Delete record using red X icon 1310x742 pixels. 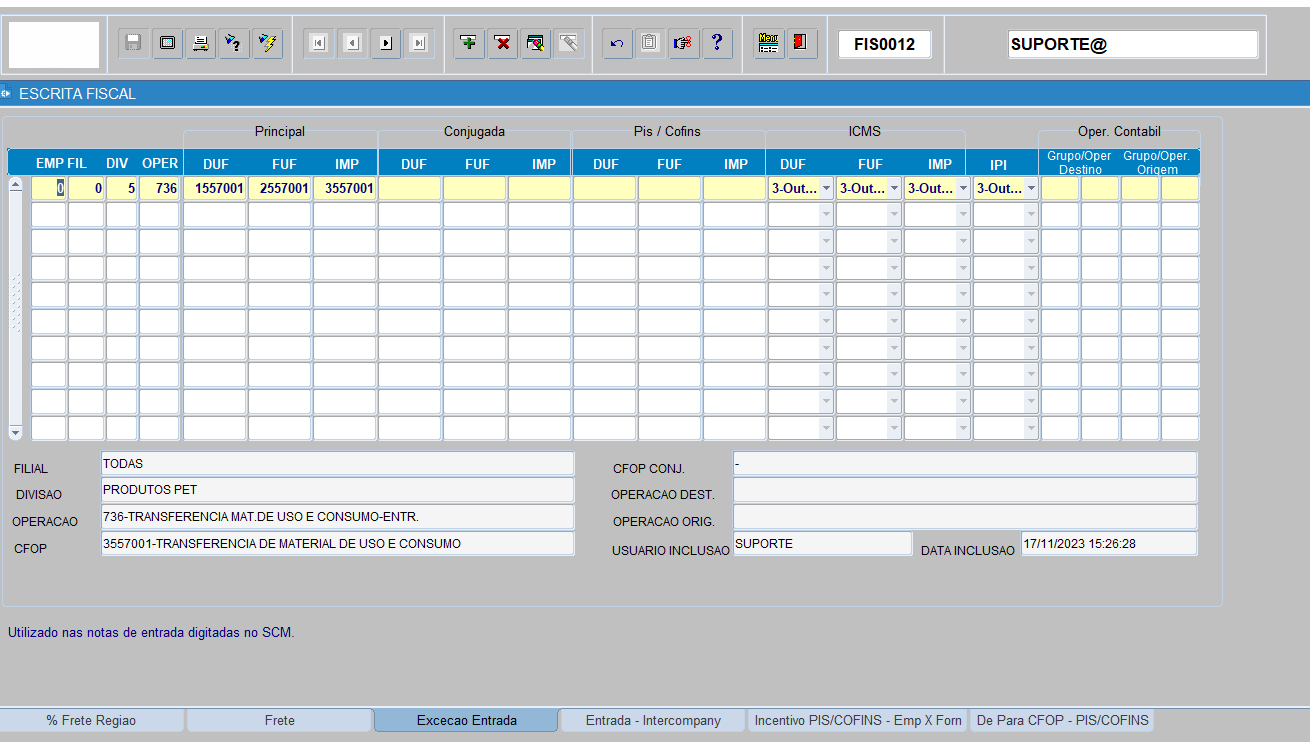tap(503, 43)
